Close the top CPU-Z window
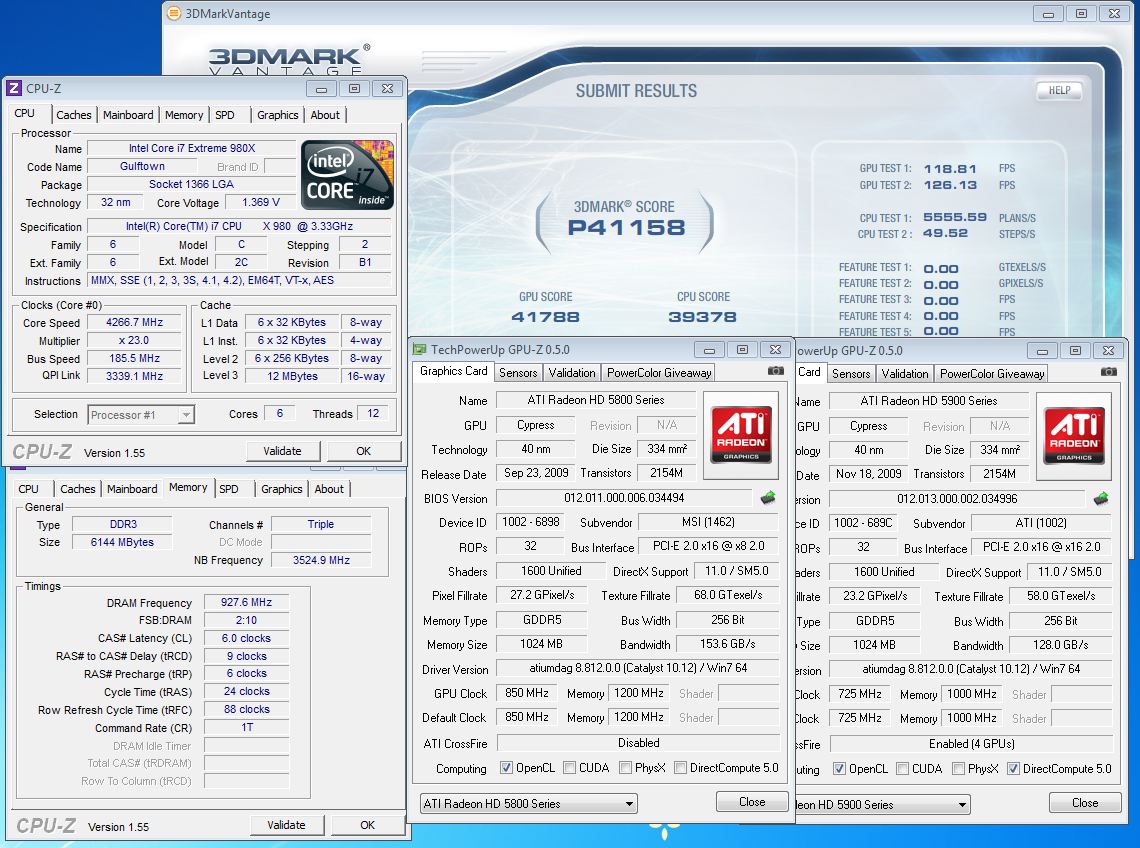Image resolution: width=1140 pixels, height=848 pixels. click(x=388, y=89)
